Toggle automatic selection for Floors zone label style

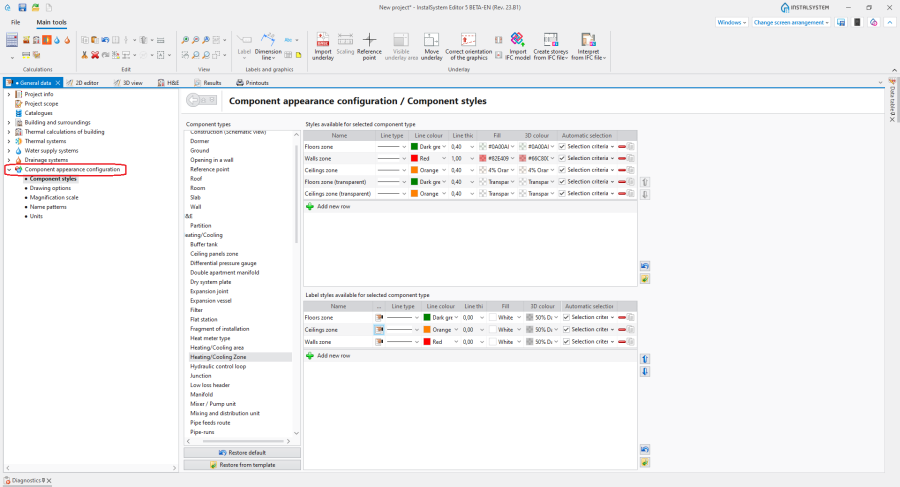[566, 317]
